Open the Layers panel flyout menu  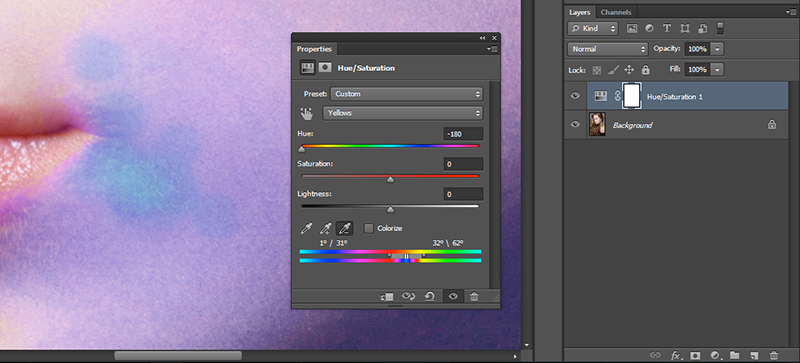tap(792, 12)
